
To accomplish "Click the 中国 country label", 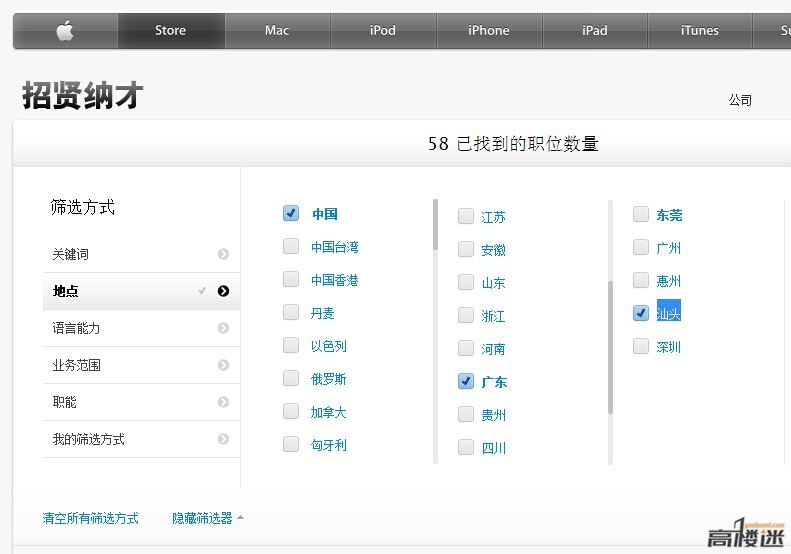I will click(x=324, y=214).
